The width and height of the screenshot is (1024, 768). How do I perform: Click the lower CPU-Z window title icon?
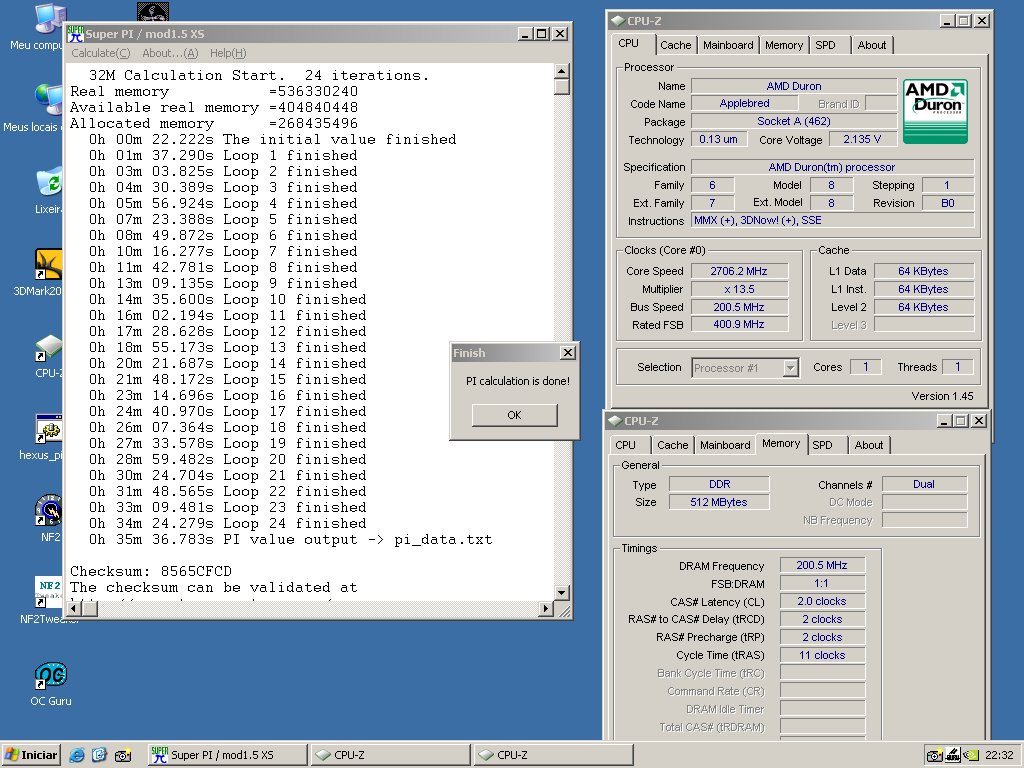click(615, 421)
